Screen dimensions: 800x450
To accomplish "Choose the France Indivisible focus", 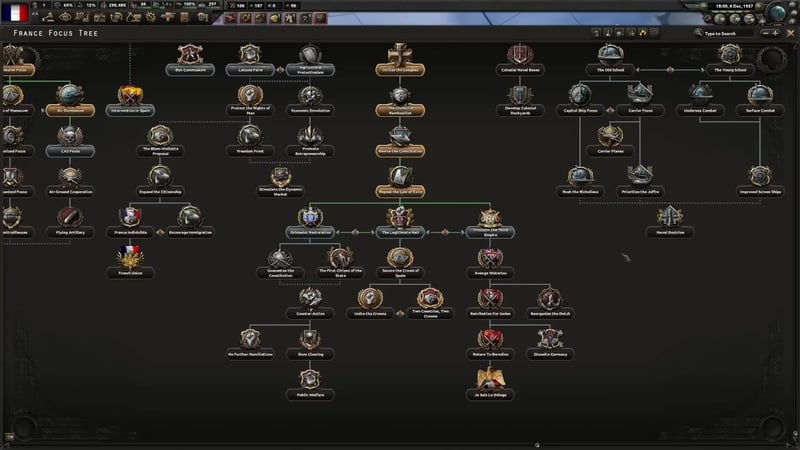I will 130,222.
